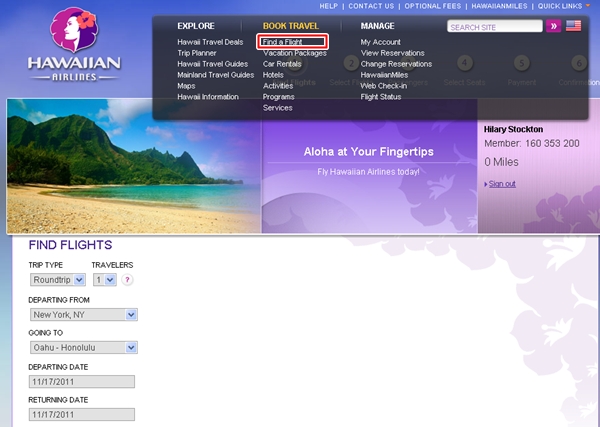Open HawaiianMiles under Manage

pyautogui.click(x=384, y=75)
